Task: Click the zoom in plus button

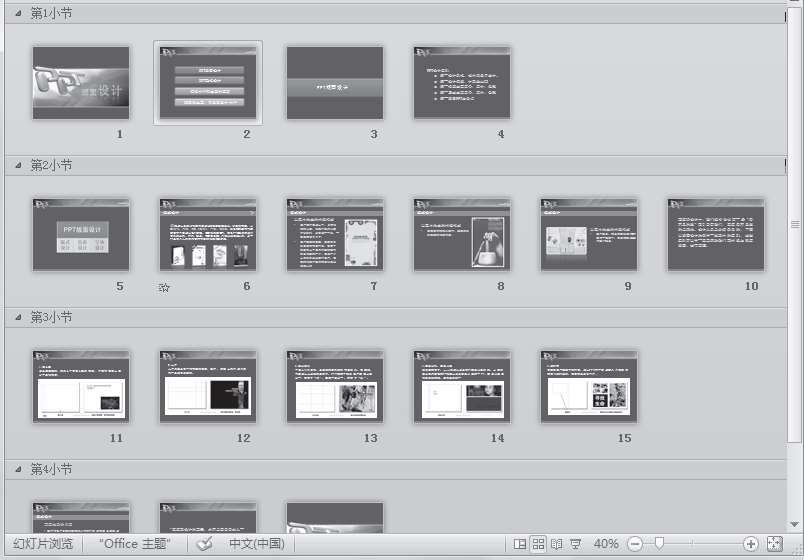Action: [x=751, y=544]
